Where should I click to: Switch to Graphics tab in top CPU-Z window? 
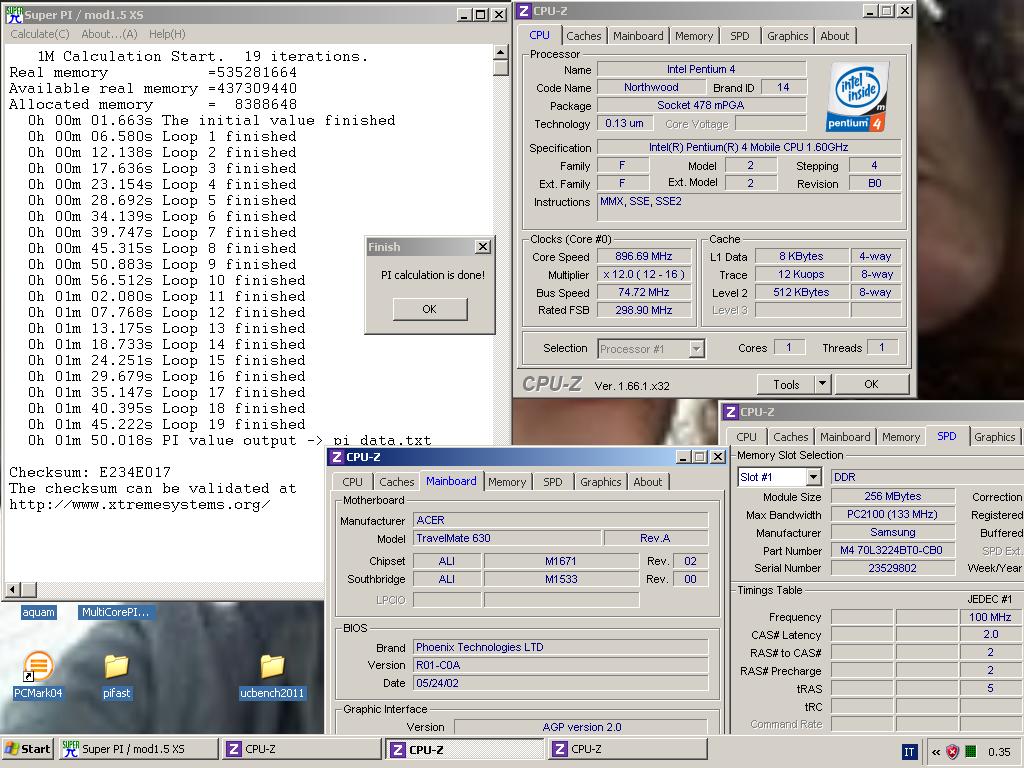(x=787, y=36)
